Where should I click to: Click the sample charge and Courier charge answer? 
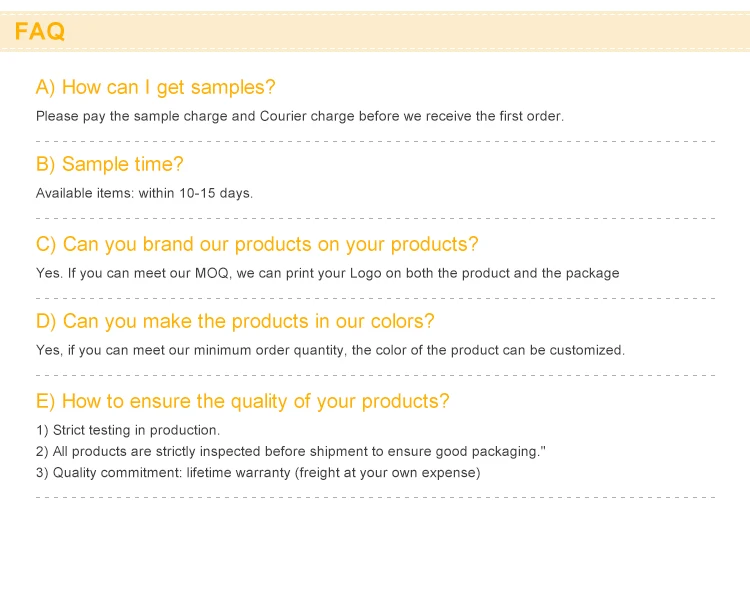click(x=300, y=116)
